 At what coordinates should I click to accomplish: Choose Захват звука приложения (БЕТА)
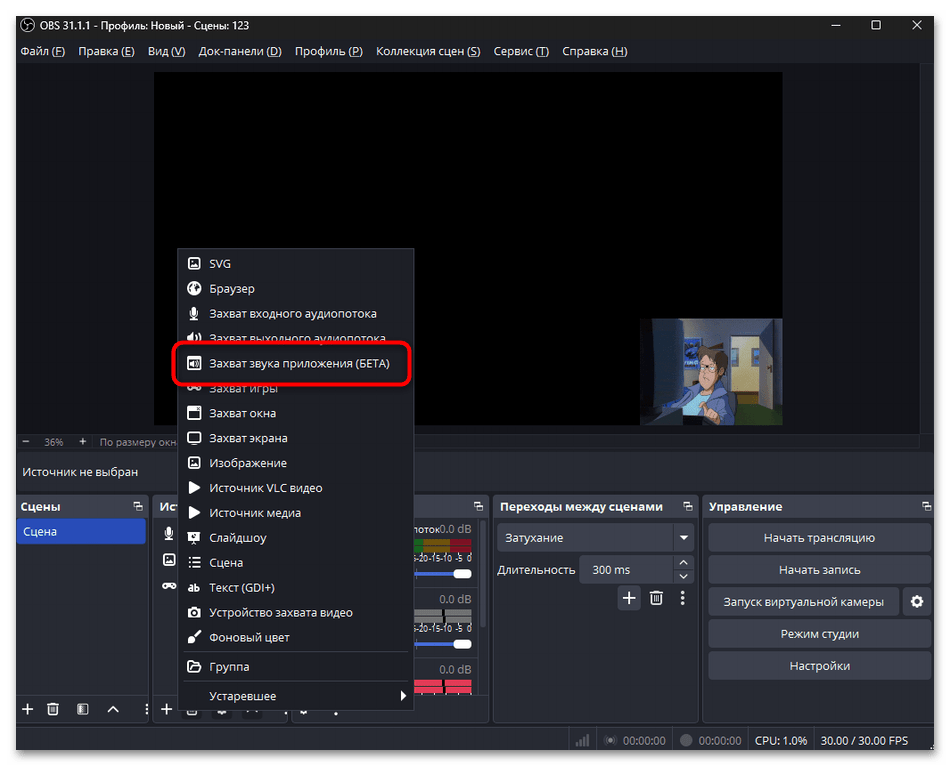296,364
